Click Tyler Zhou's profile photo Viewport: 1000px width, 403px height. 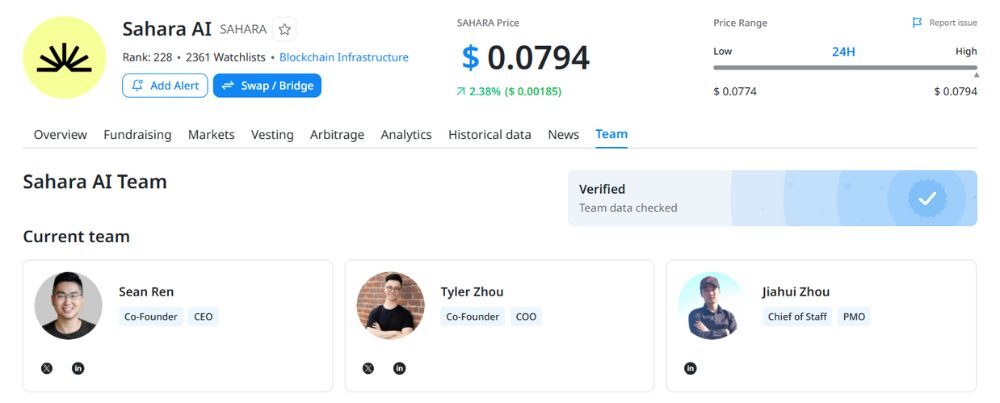390,305
